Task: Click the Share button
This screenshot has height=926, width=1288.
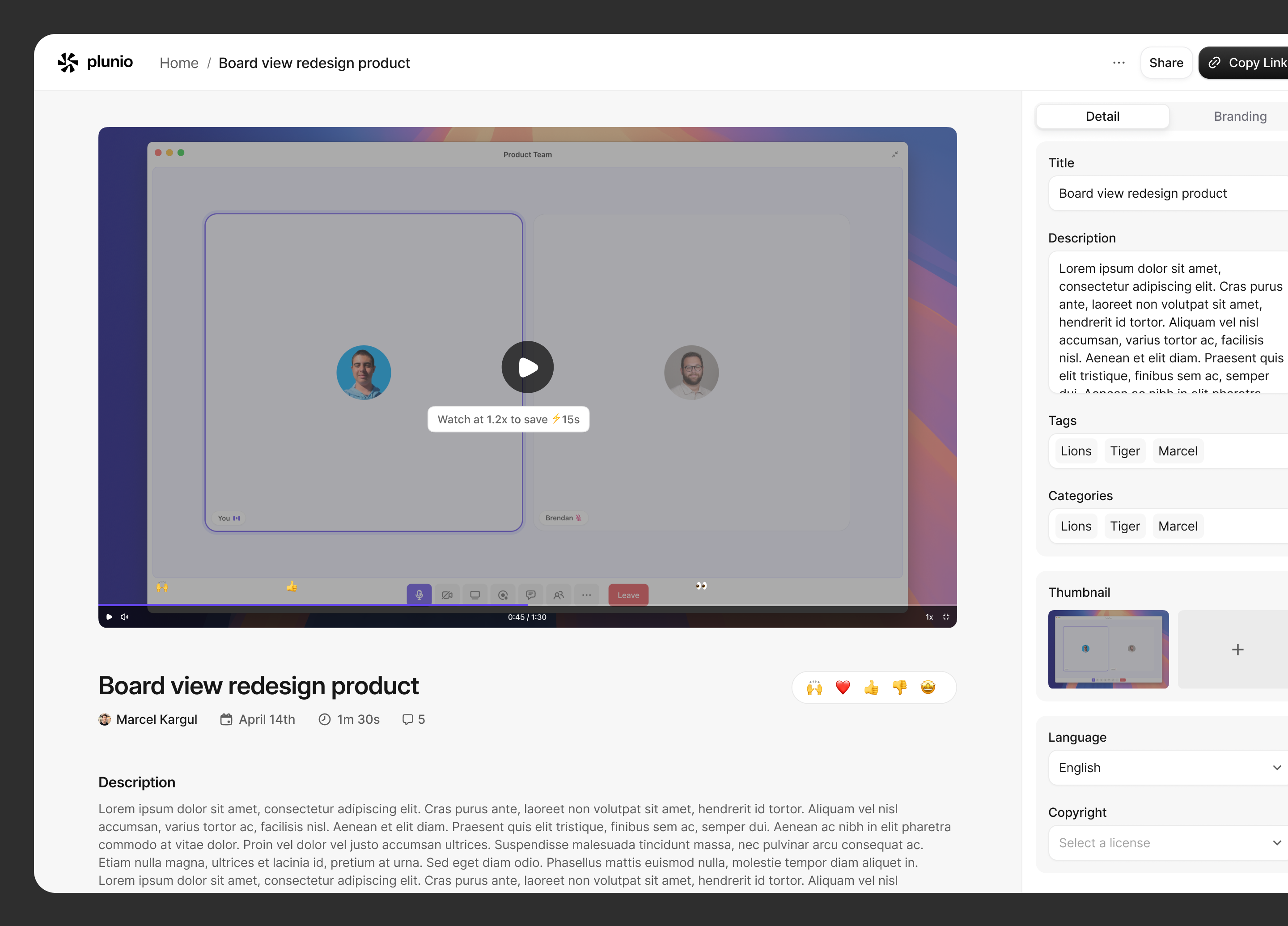Action: [x=1166, y=63]
